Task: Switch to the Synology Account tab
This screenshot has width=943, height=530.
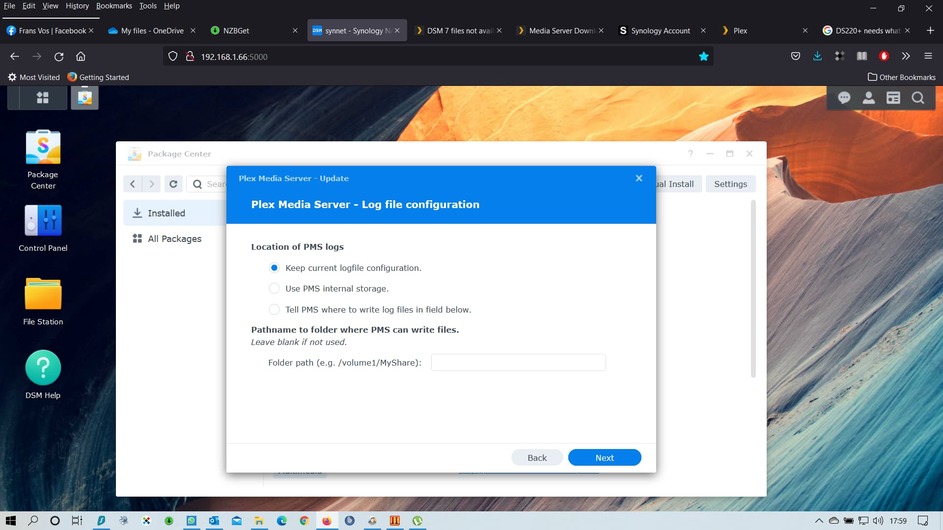Action: pos(660,31)
